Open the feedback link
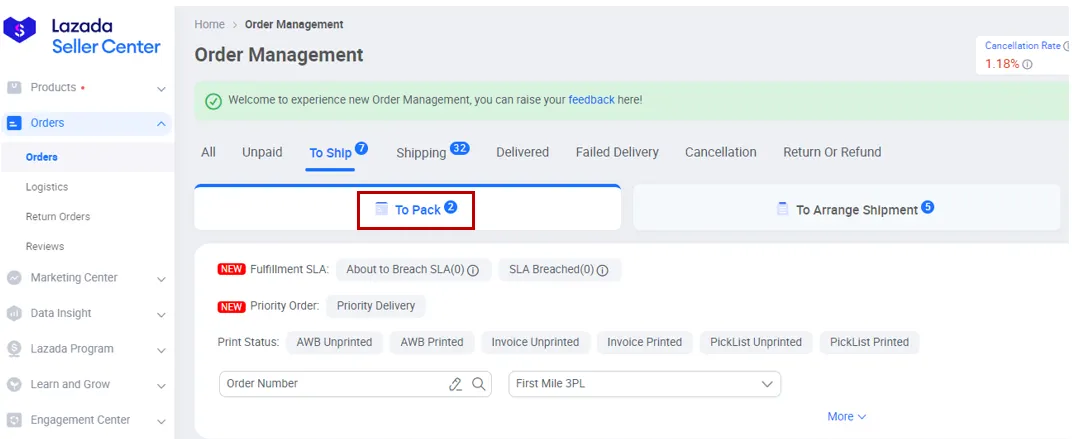The image size is (1072, 439). (x=591, y=100)
